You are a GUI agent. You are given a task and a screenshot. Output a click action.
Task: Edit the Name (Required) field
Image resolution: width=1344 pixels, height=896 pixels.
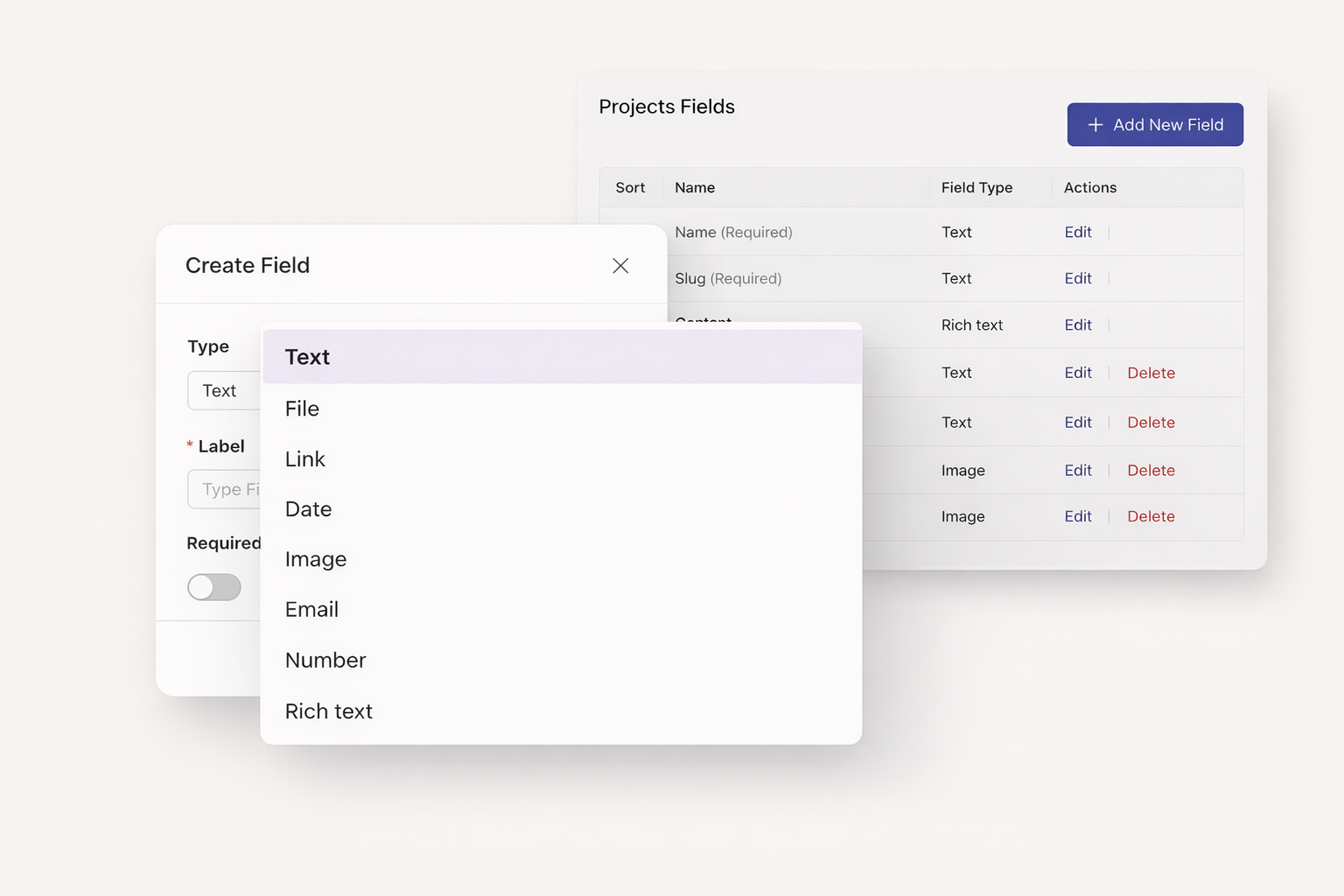pos(1077,233)
